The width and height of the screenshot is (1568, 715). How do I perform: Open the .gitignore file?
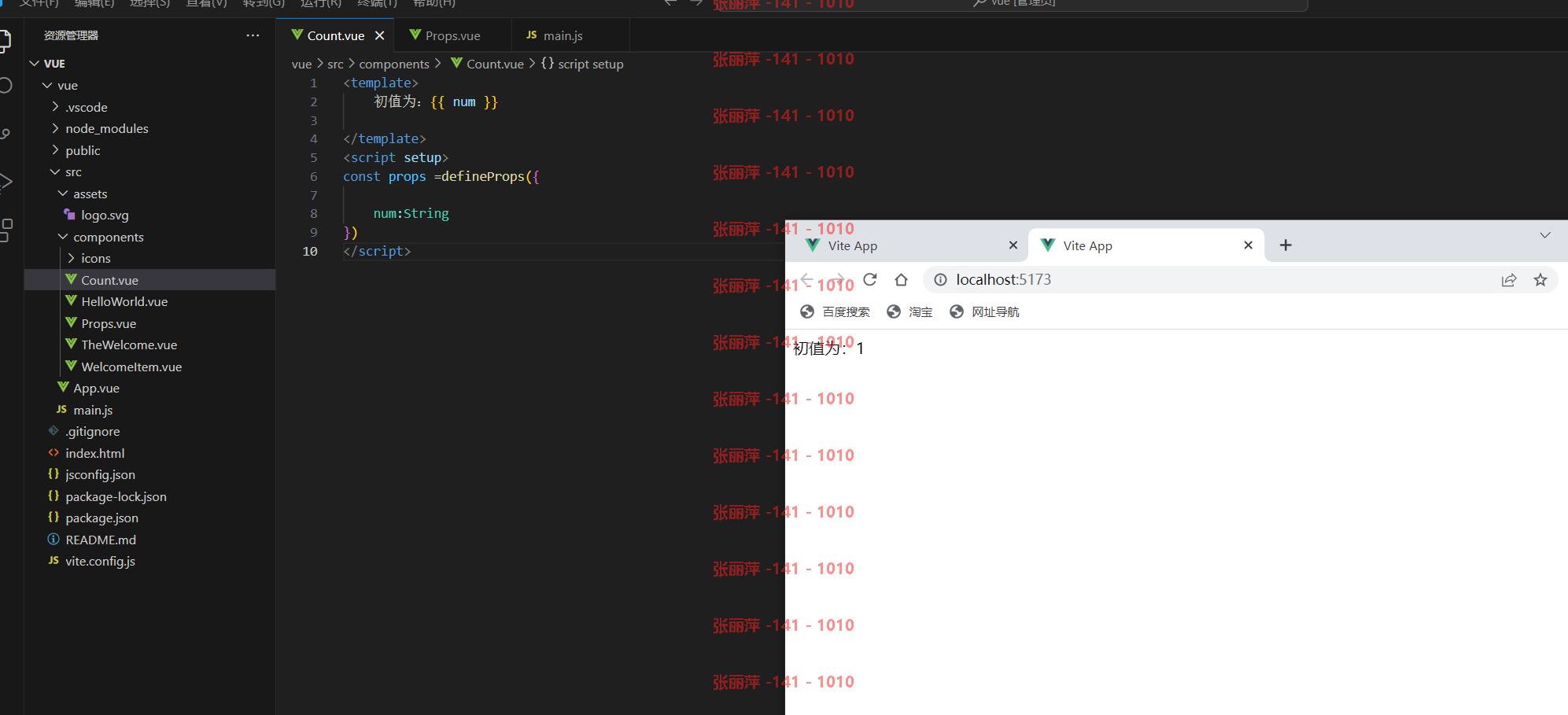coord(149,431)
